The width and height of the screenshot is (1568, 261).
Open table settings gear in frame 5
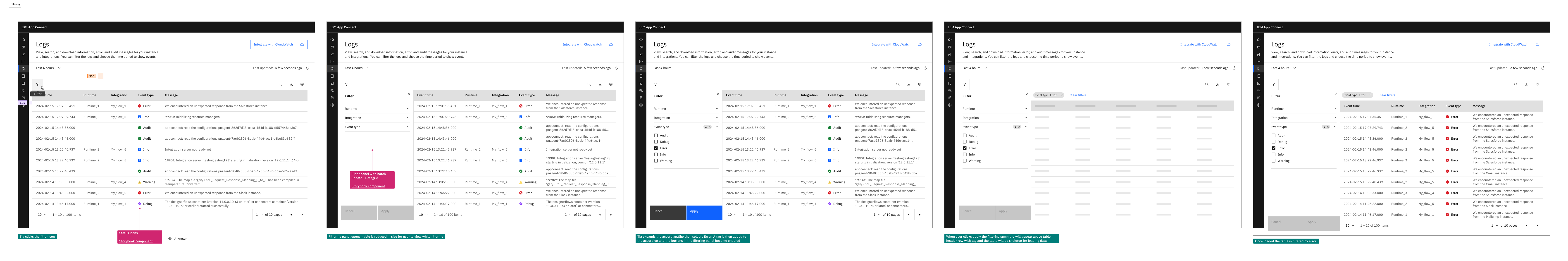point(1537,85)
